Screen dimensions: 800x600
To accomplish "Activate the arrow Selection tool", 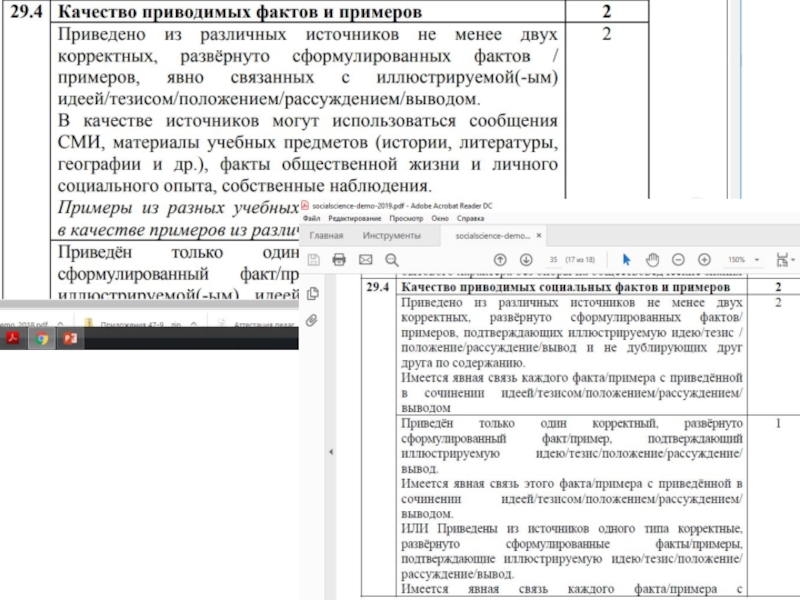I will point(627,259).
